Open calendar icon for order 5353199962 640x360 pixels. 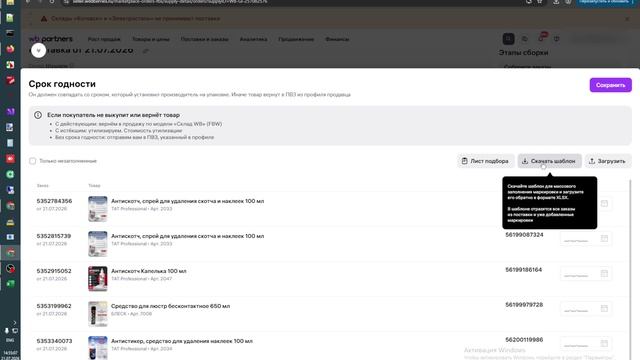point(604,309)
